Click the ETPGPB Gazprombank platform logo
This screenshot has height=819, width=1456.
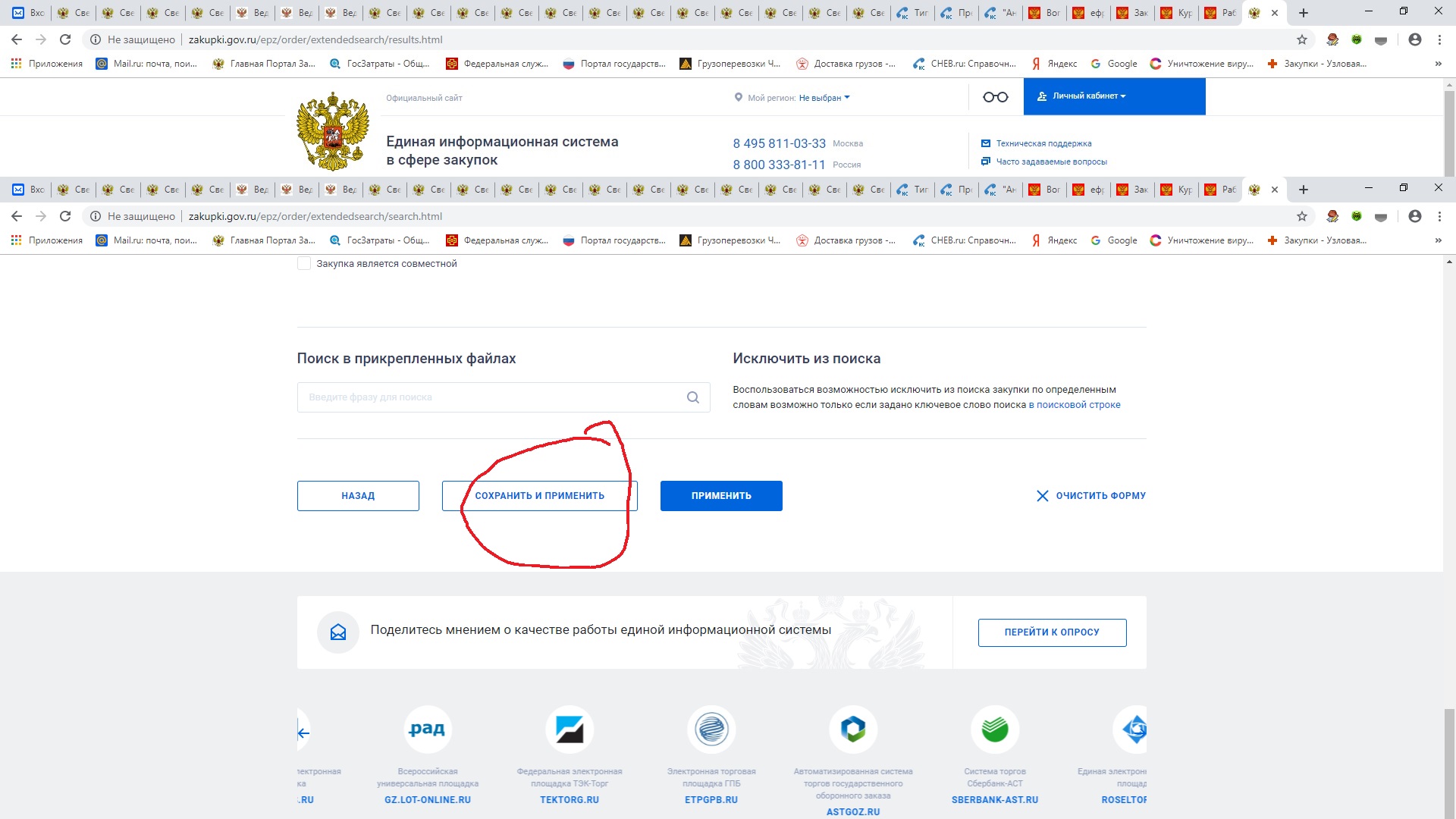[711, 730]
